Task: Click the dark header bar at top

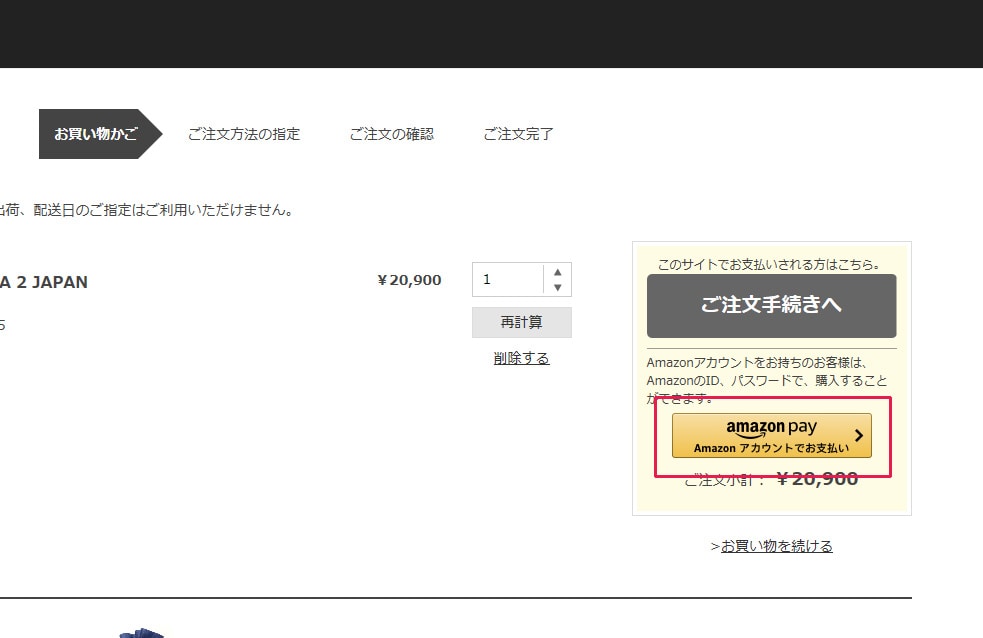Action: click(x=491, y=33)
